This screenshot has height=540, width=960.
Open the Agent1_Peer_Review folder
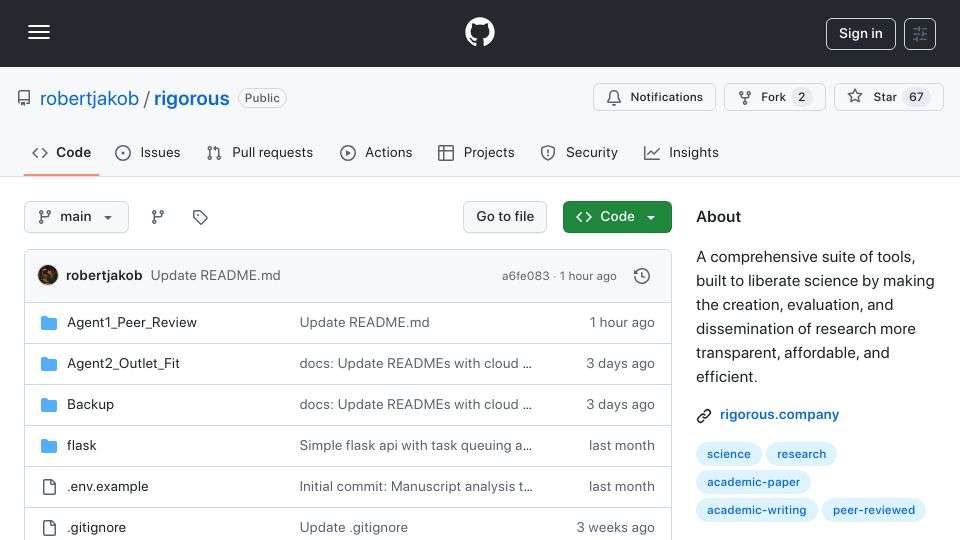[x=132, y=323]
